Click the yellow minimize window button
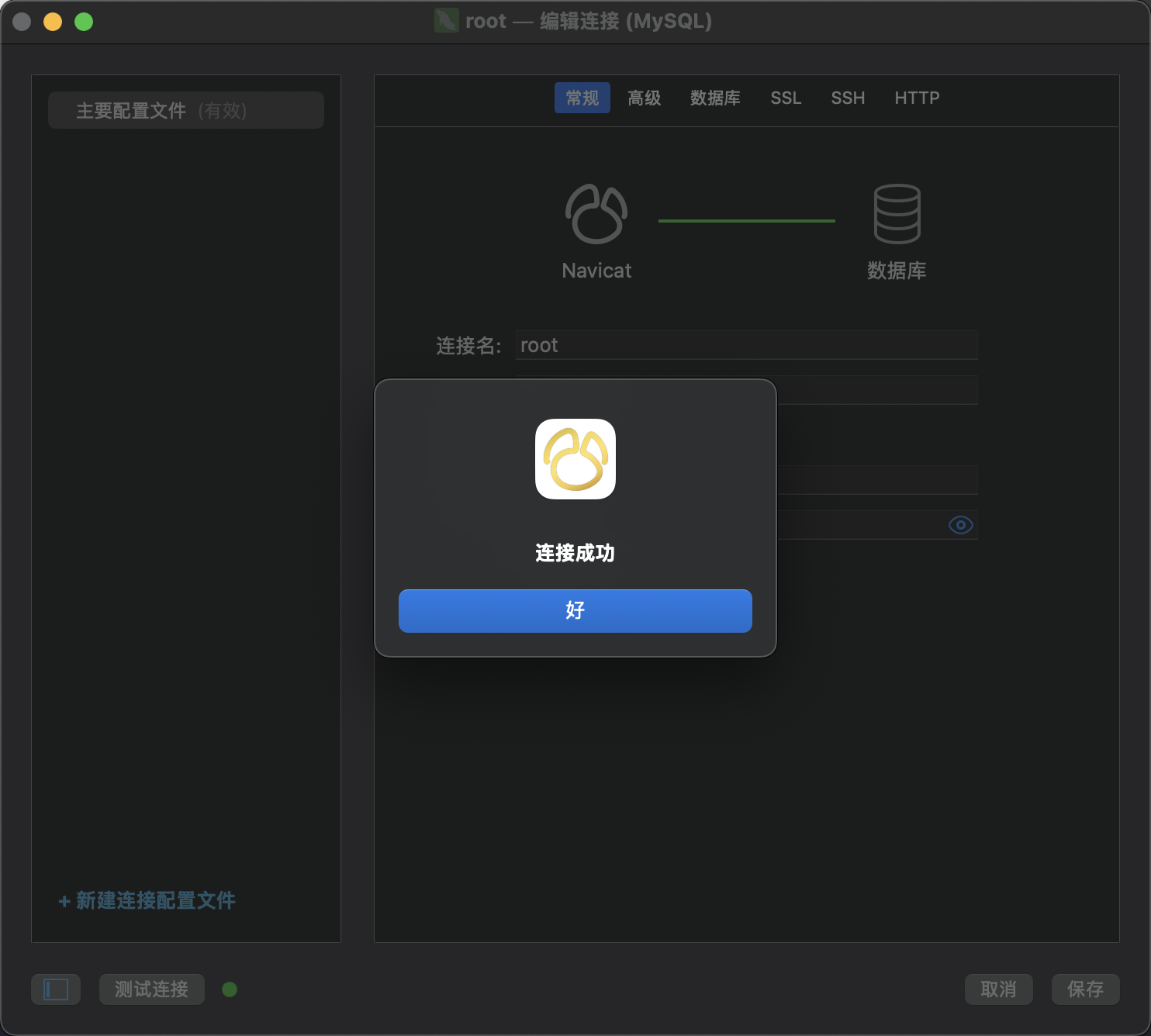This screenshot has height=1036, width=1151. pos(53,22)
